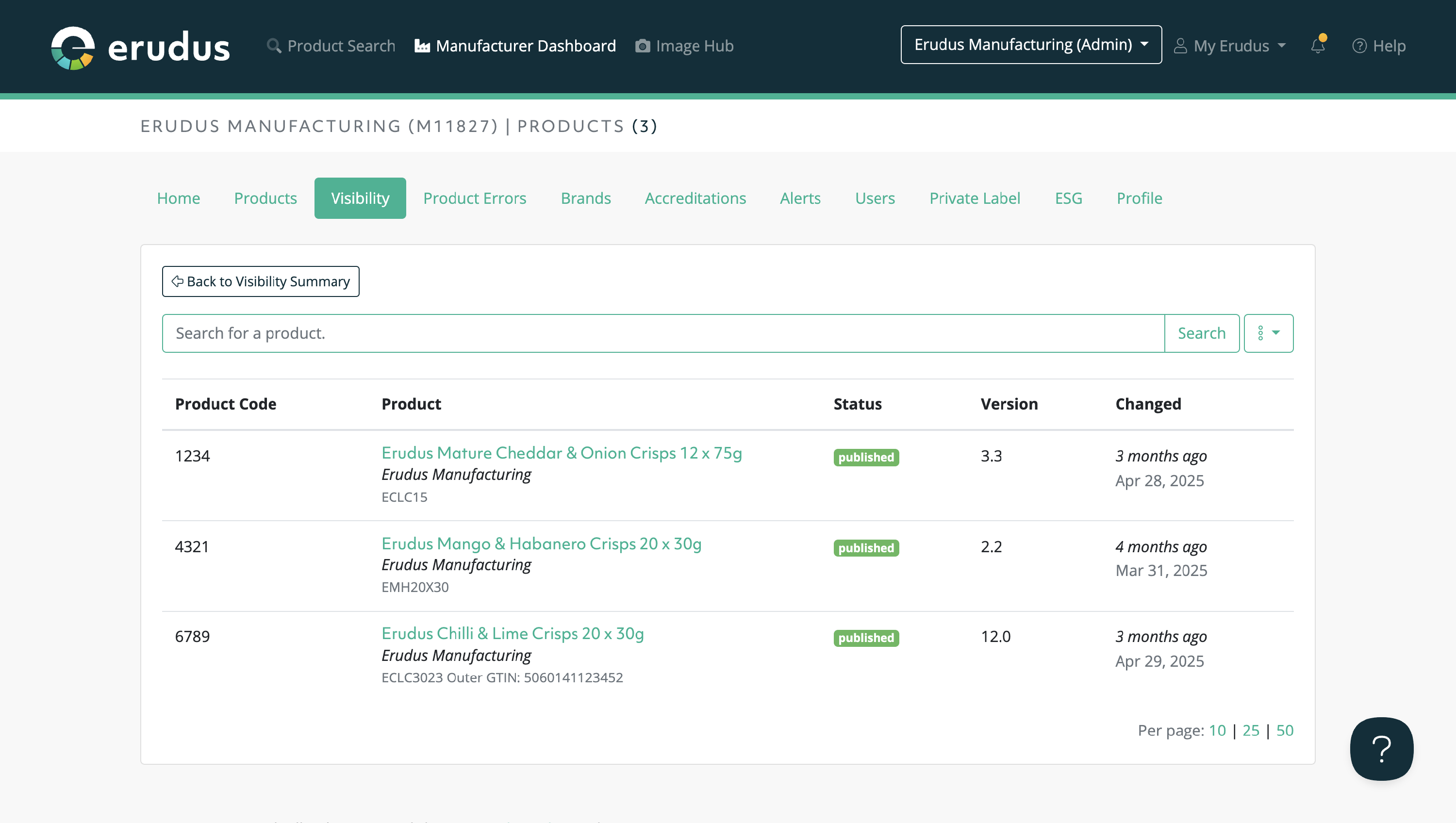Click Back to Visibility Summary button
The height and width of the screenshot is (823, 1456).
click(261, 281)
